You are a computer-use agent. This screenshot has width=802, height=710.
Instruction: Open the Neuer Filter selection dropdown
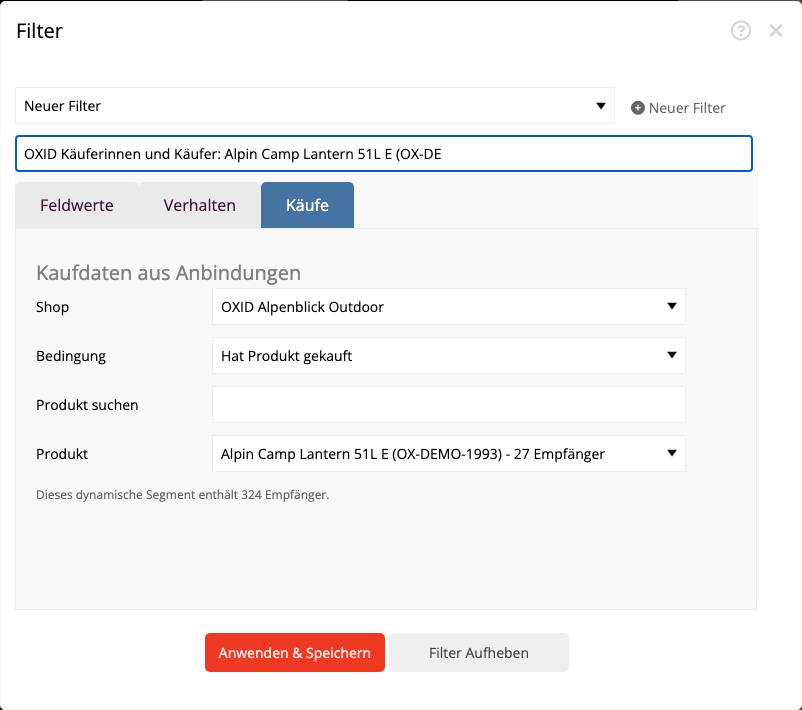(x=315, y=106)
